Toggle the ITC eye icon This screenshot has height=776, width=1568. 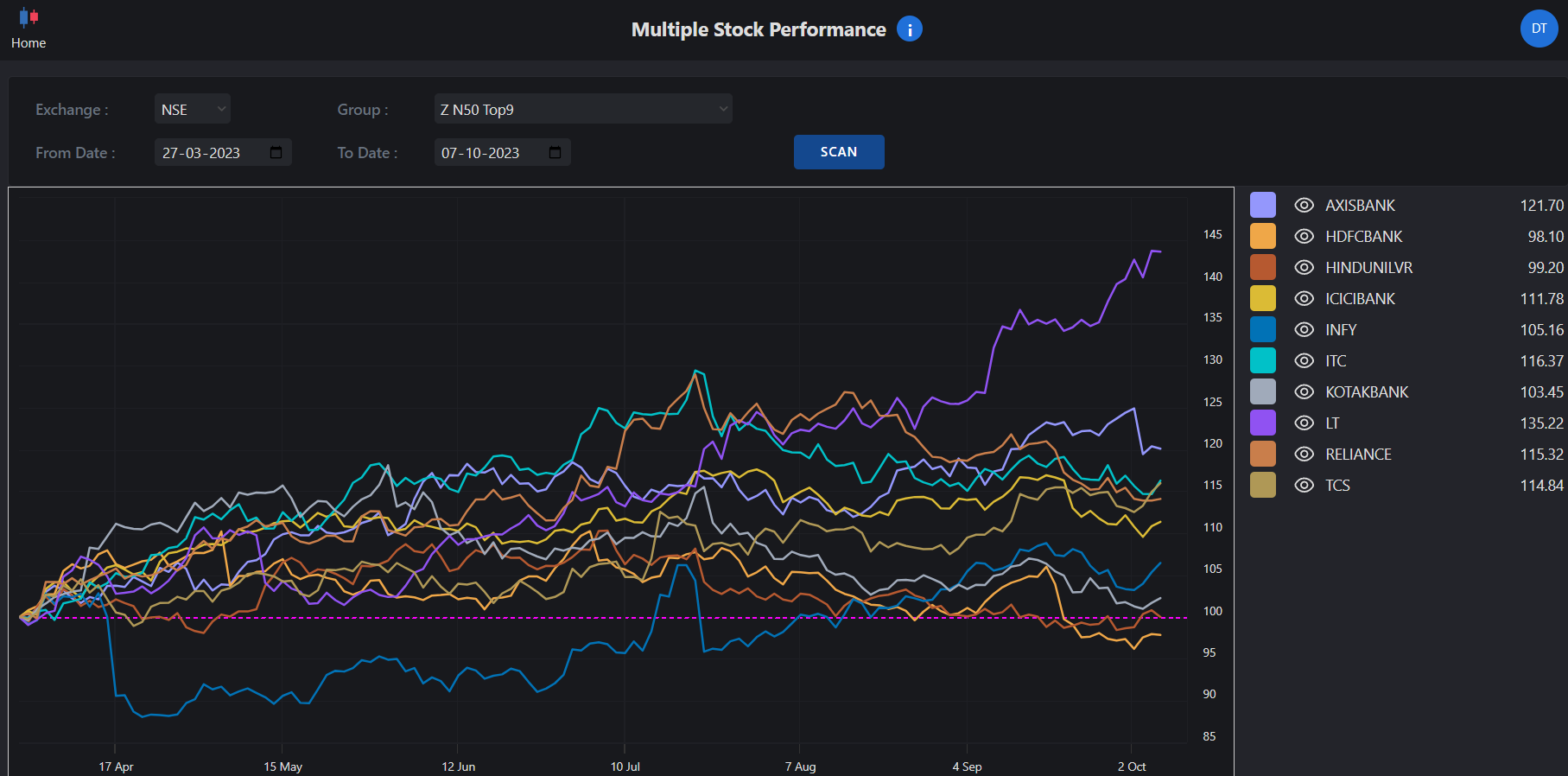1304,361
